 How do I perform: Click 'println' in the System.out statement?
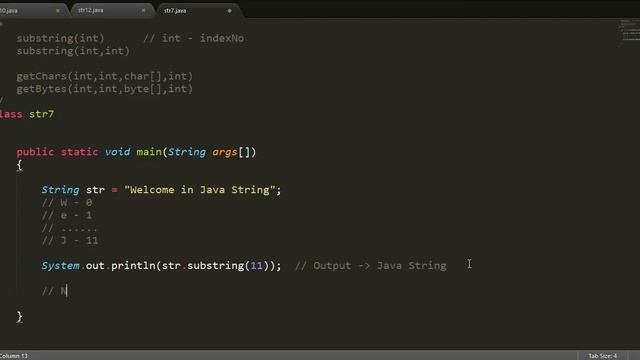133,266
